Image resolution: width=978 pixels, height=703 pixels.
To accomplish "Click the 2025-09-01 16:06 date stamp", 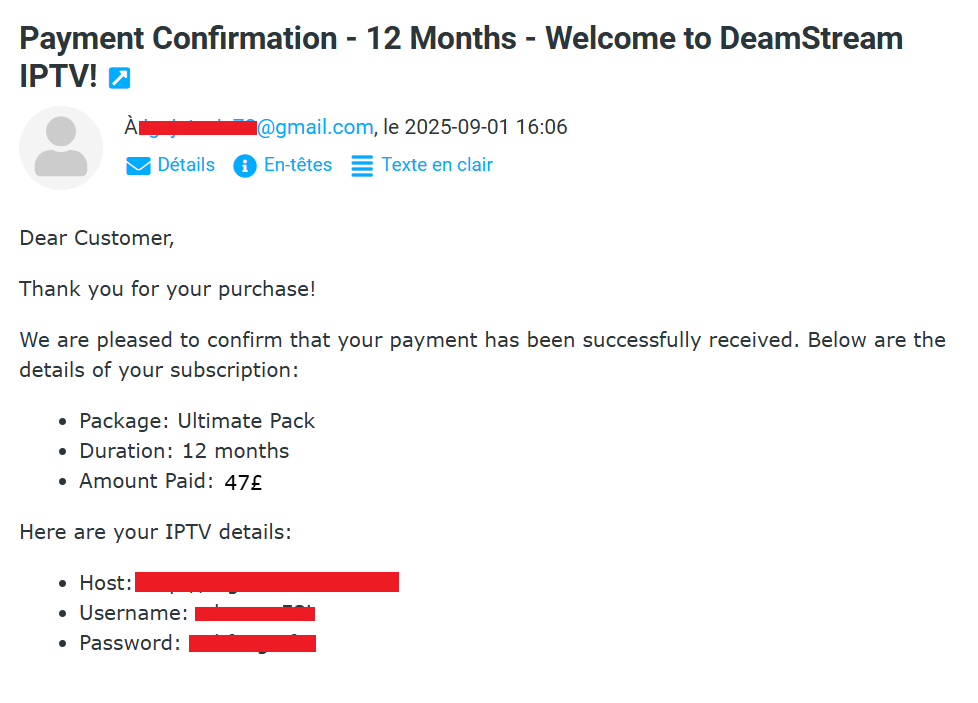I will point(486,127).
